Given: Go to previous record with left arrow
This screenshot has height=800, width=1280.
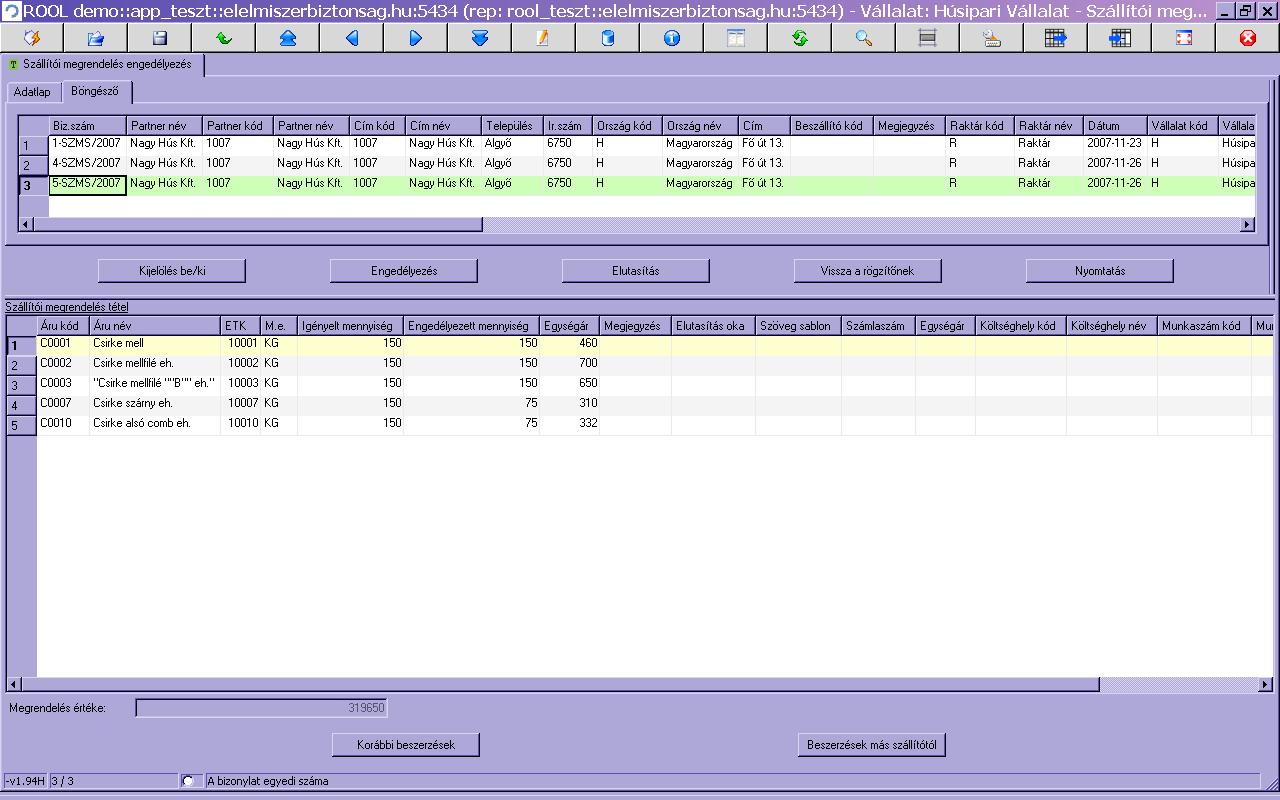Looking at the screenshot, I should [352, 38].
